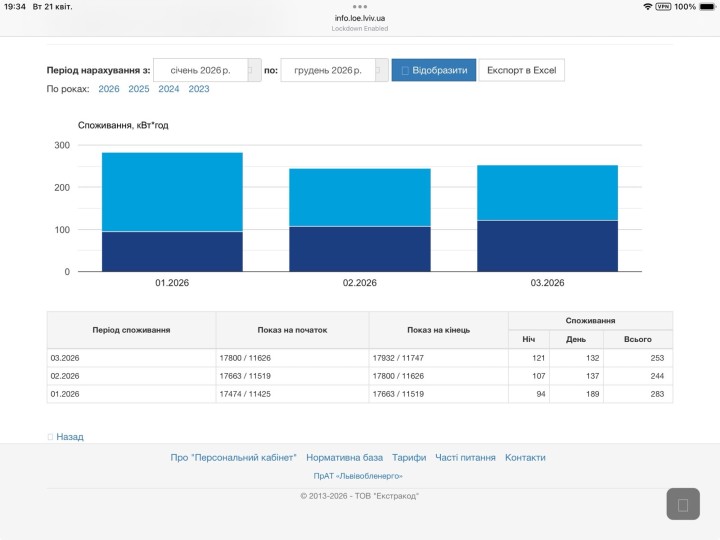
Task: Click the total value 283
Action: [657, 394]
